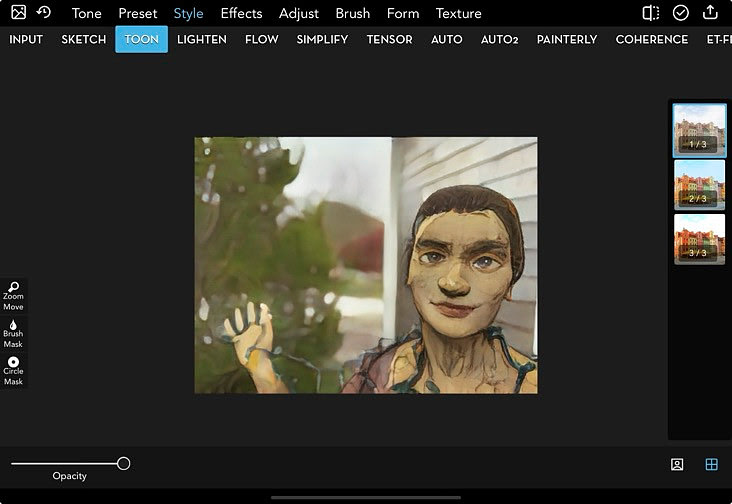The image size is (732, 504).
Task: Open the Tone menu
Action: point(86,13)
